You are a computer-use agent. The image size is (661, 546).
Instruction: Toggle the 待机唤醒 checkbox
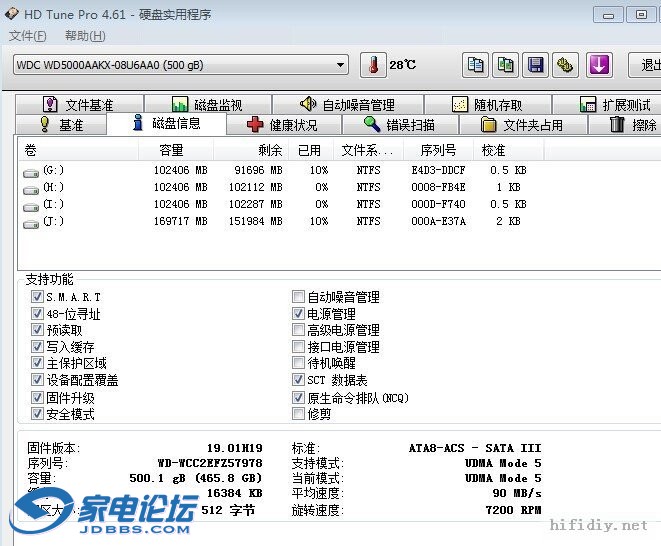coord(298,363)
